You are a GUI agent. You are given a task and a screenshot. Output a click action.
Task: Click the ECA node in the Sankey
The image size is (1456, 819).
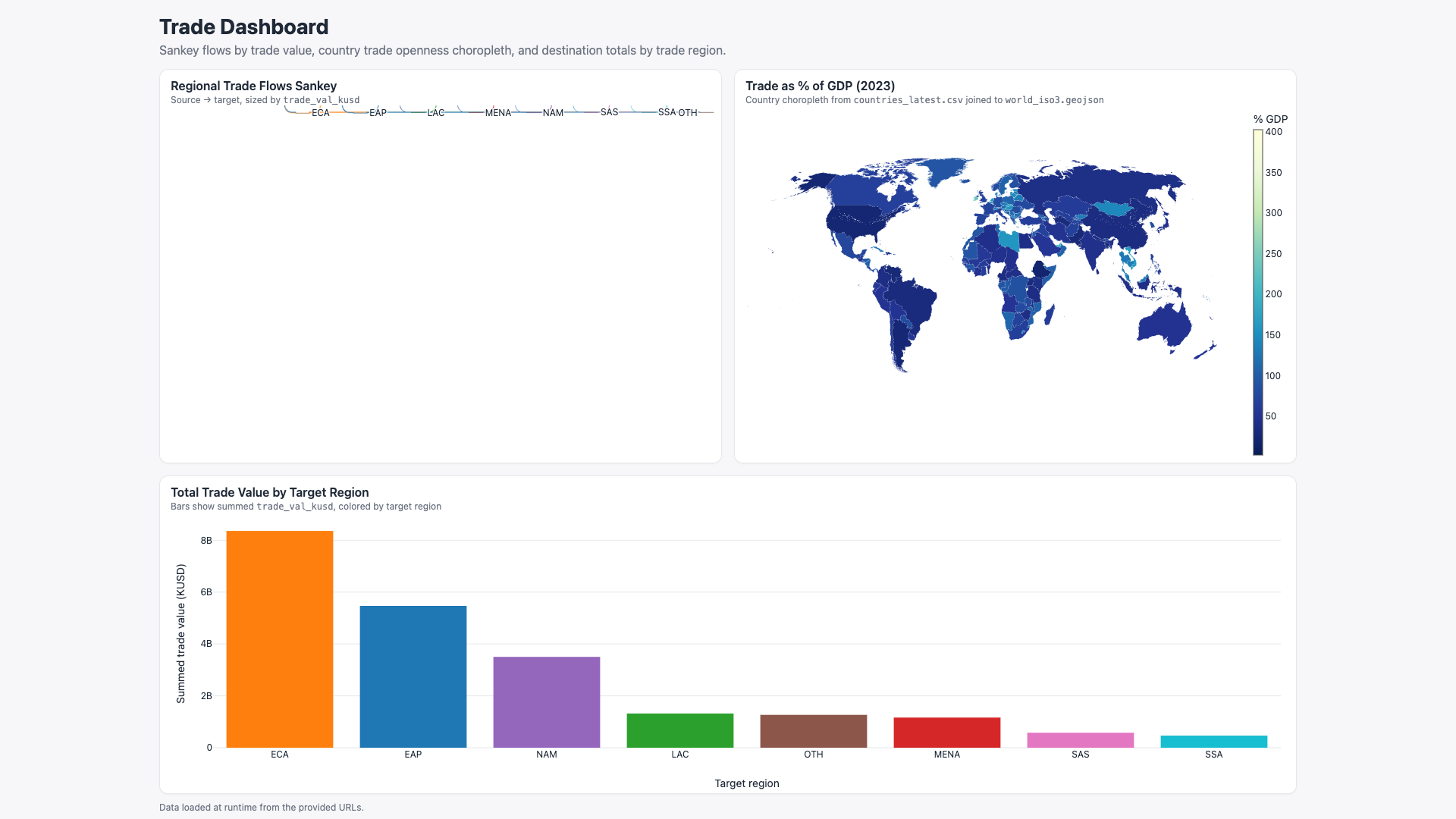pyautogui.click(x=320, y=113)
